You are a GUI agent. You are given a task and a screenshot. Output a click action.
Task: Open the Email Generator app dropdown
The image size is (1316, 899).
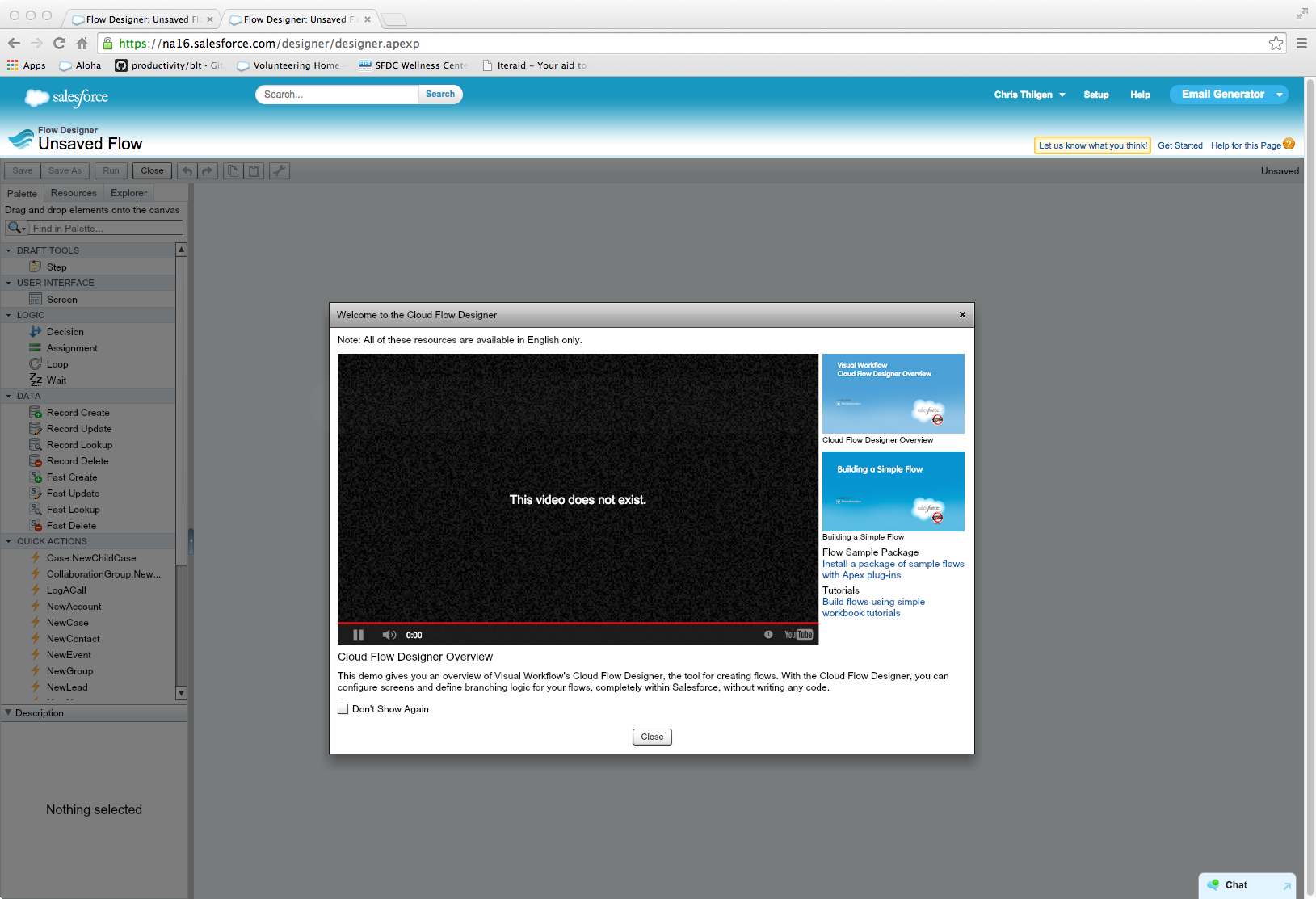(1280, 95)
